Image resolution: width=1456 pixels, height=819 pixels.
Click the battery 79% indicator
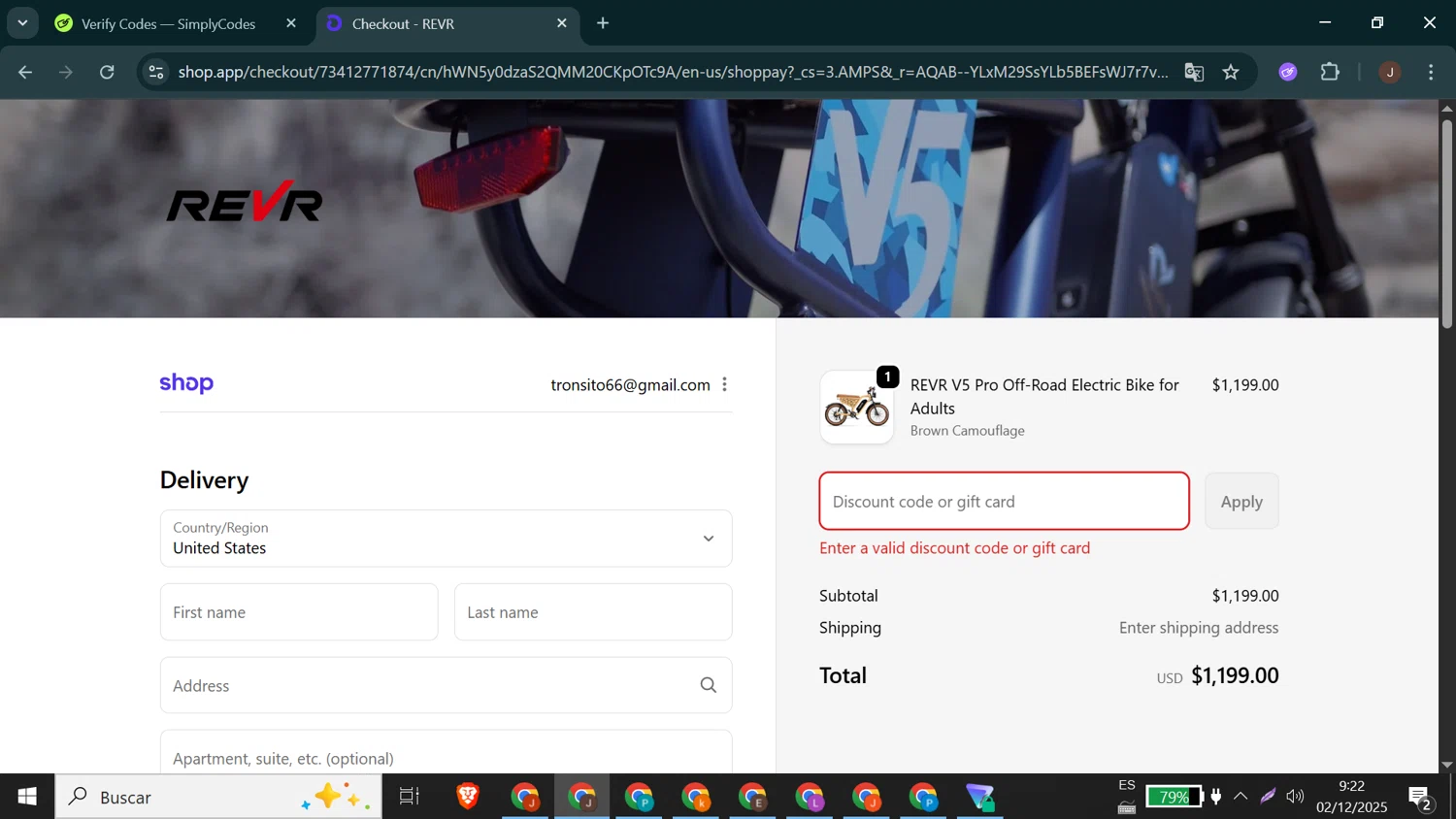(x=1174, y=797)
